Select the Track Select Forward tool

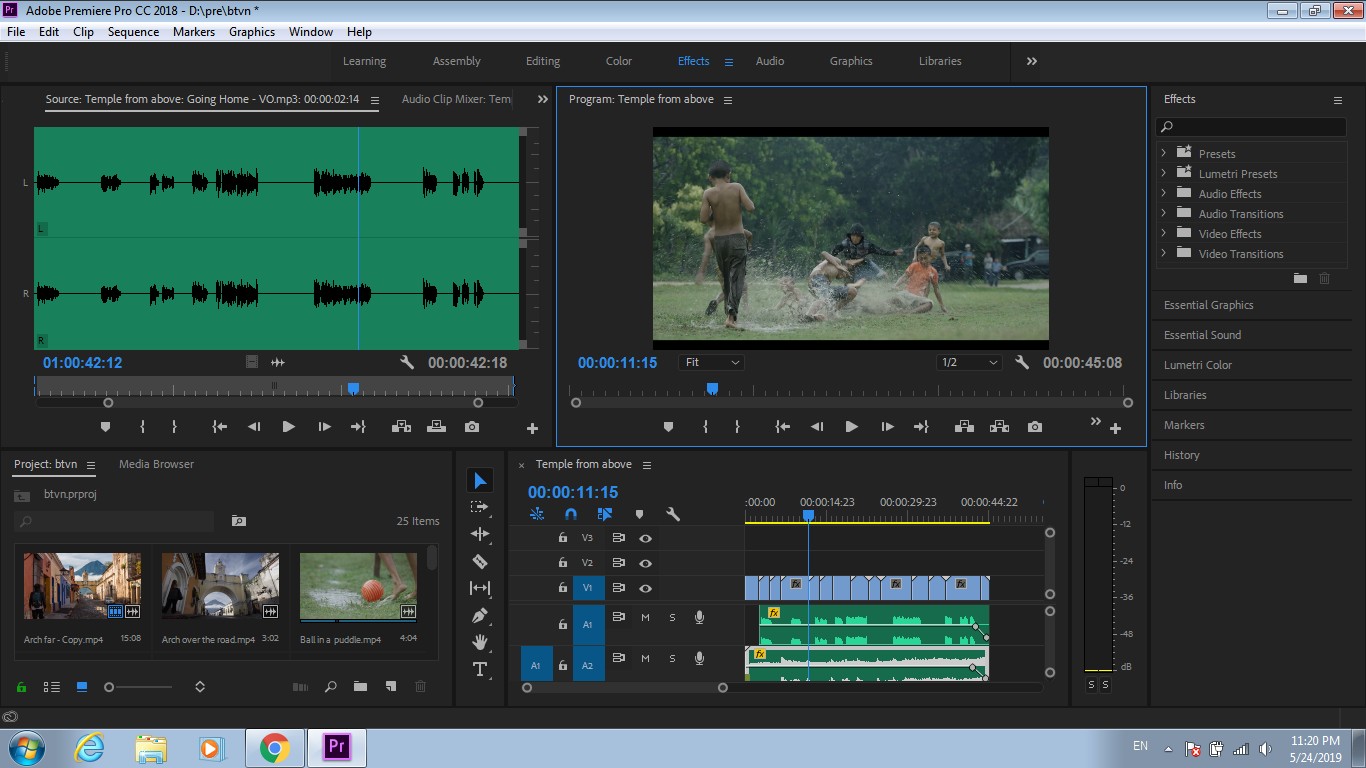point(480,507)
